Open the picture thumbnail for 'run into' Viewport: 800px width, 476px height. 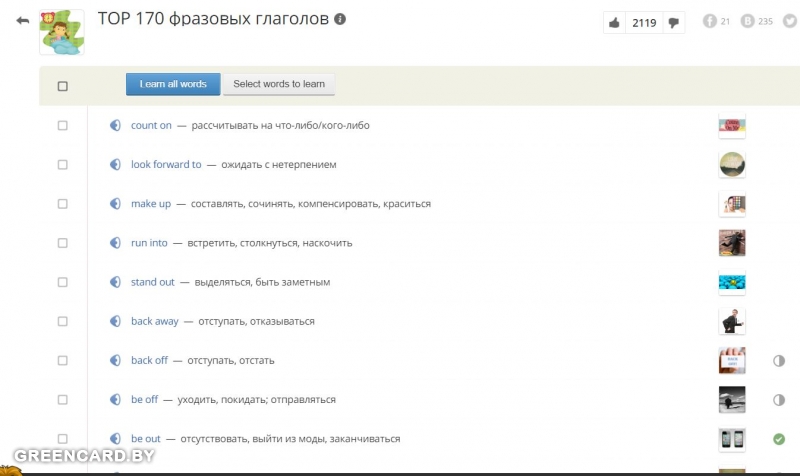pyautogui.click(x=732, y=243)
